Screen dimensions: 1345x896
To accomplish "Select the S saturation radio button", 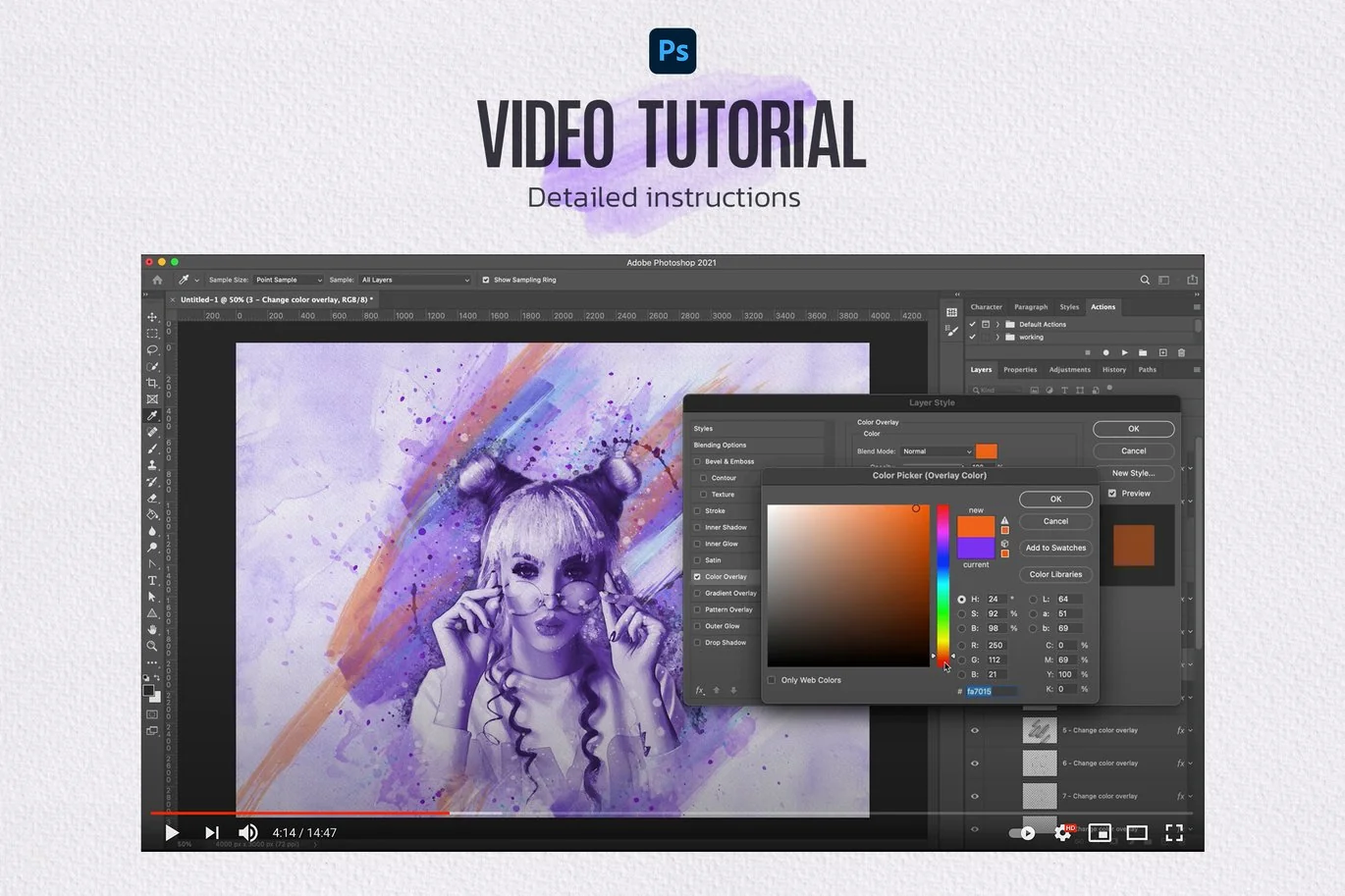I will point(961,613).
